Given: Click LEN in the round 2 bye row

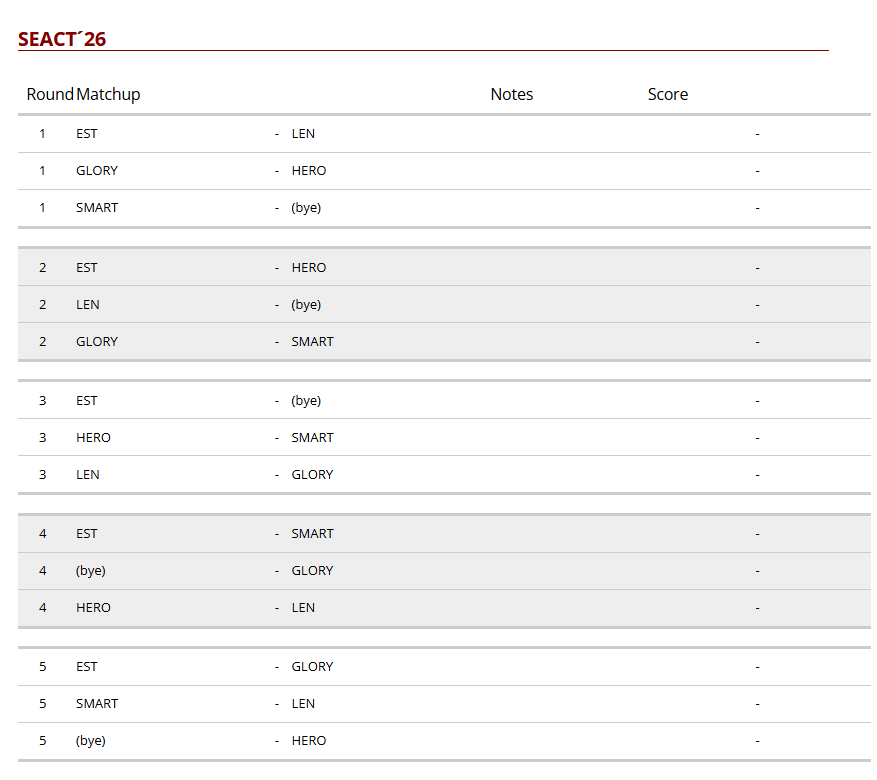Looking at the screenshot, I should (88, 305).
